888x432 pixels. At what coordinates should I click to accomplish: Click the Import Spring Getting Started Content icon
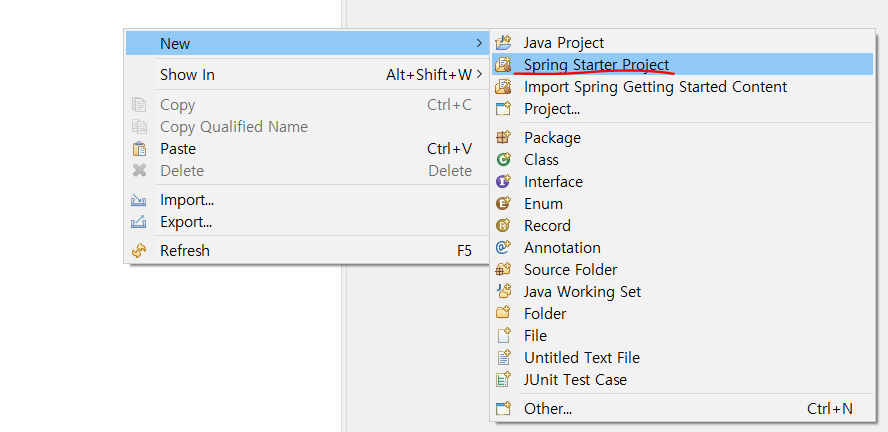click(x=503, y=87)
